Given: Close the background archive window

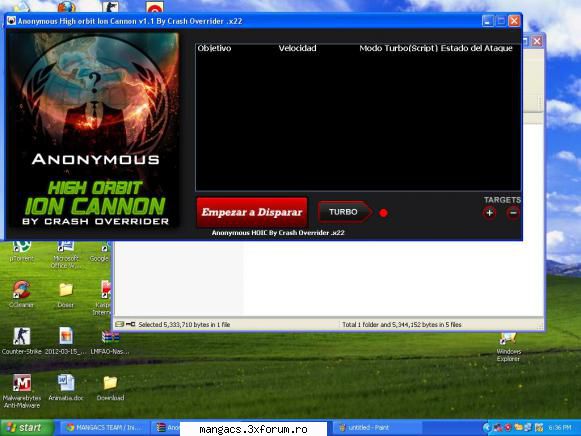Looking at the screenshot, I should point(537,41).
